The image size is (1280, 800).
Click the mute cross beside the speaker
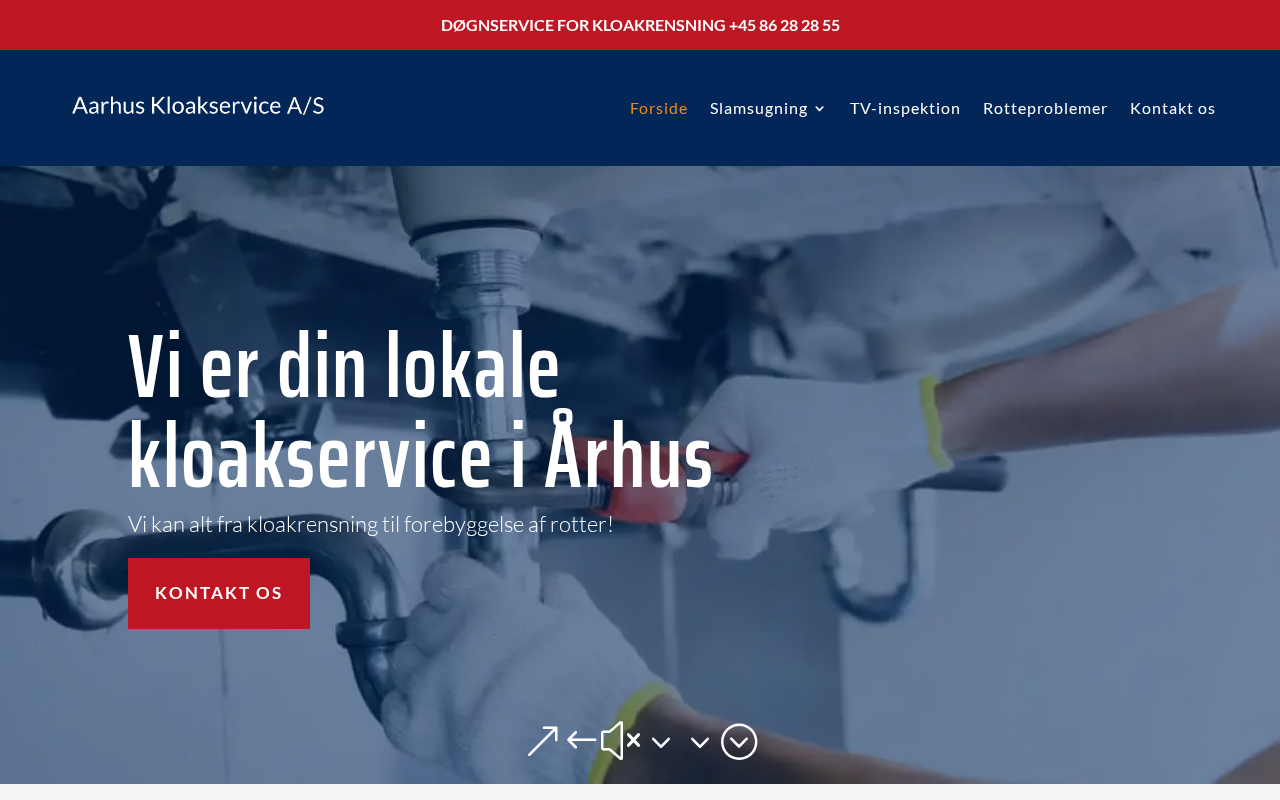[x=633, y=741]
